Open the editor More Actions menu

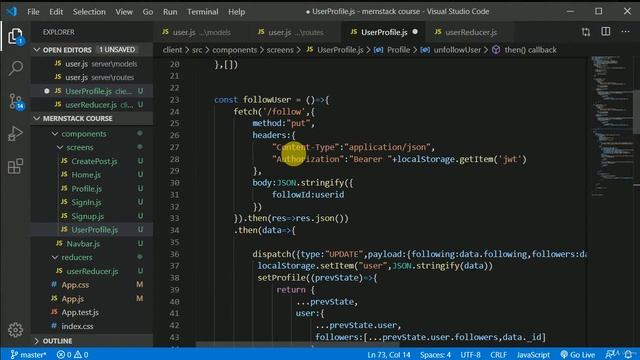(625, 32)
